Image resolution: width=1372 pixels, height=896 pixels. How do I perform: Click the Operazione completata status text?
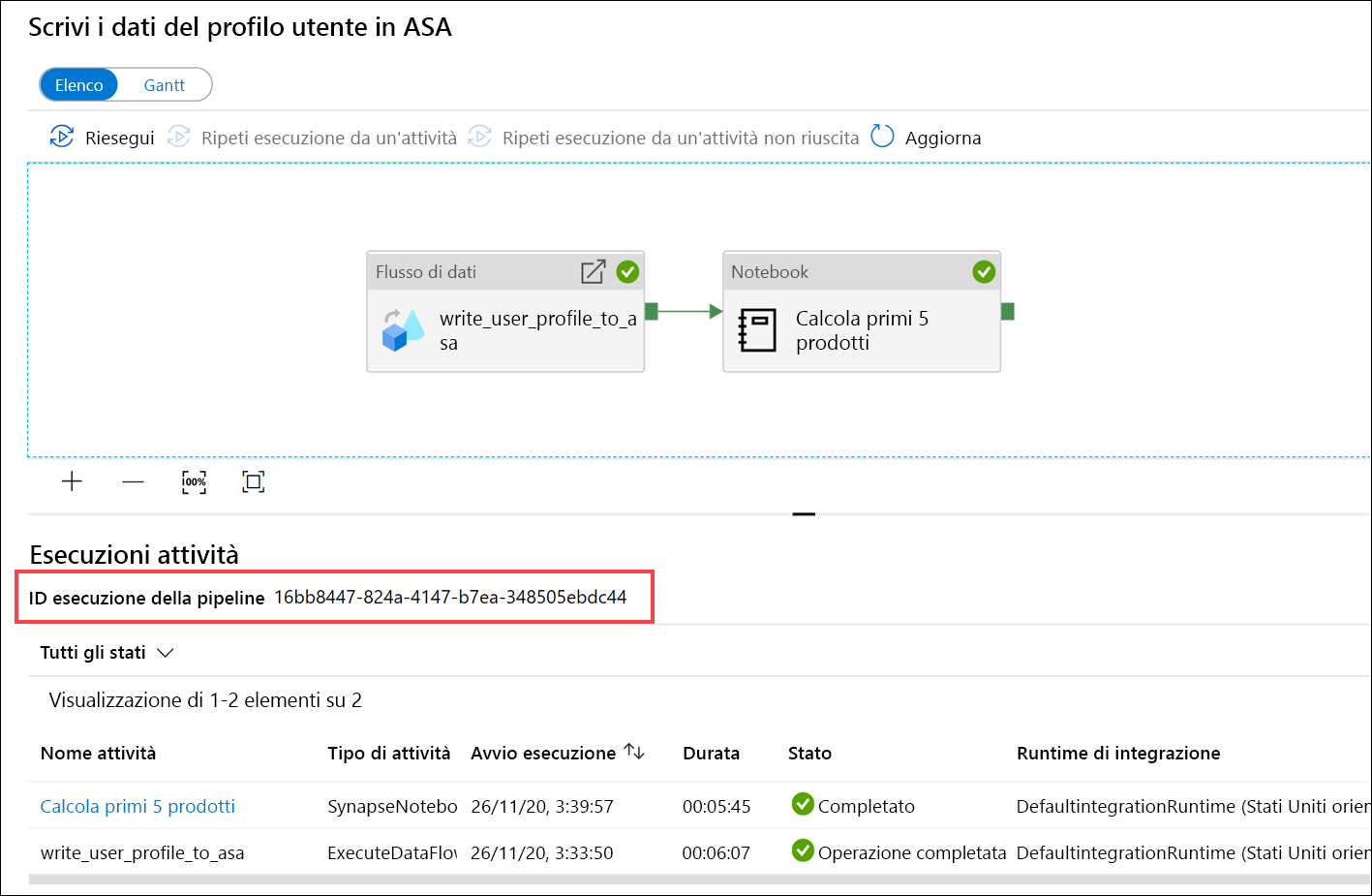tap(912, 853)
